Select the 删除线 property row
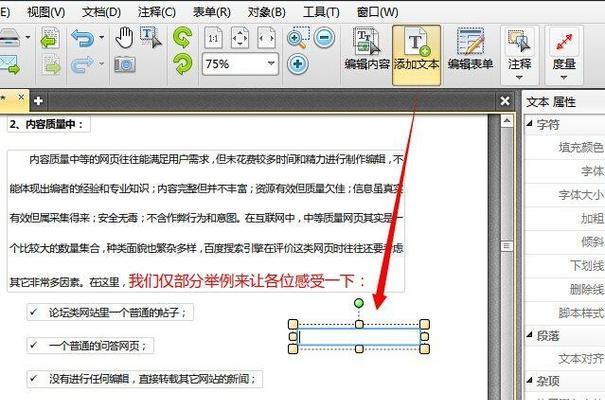Image resolution: width=605 pixels, height=400 pixels. click(564, 289)
